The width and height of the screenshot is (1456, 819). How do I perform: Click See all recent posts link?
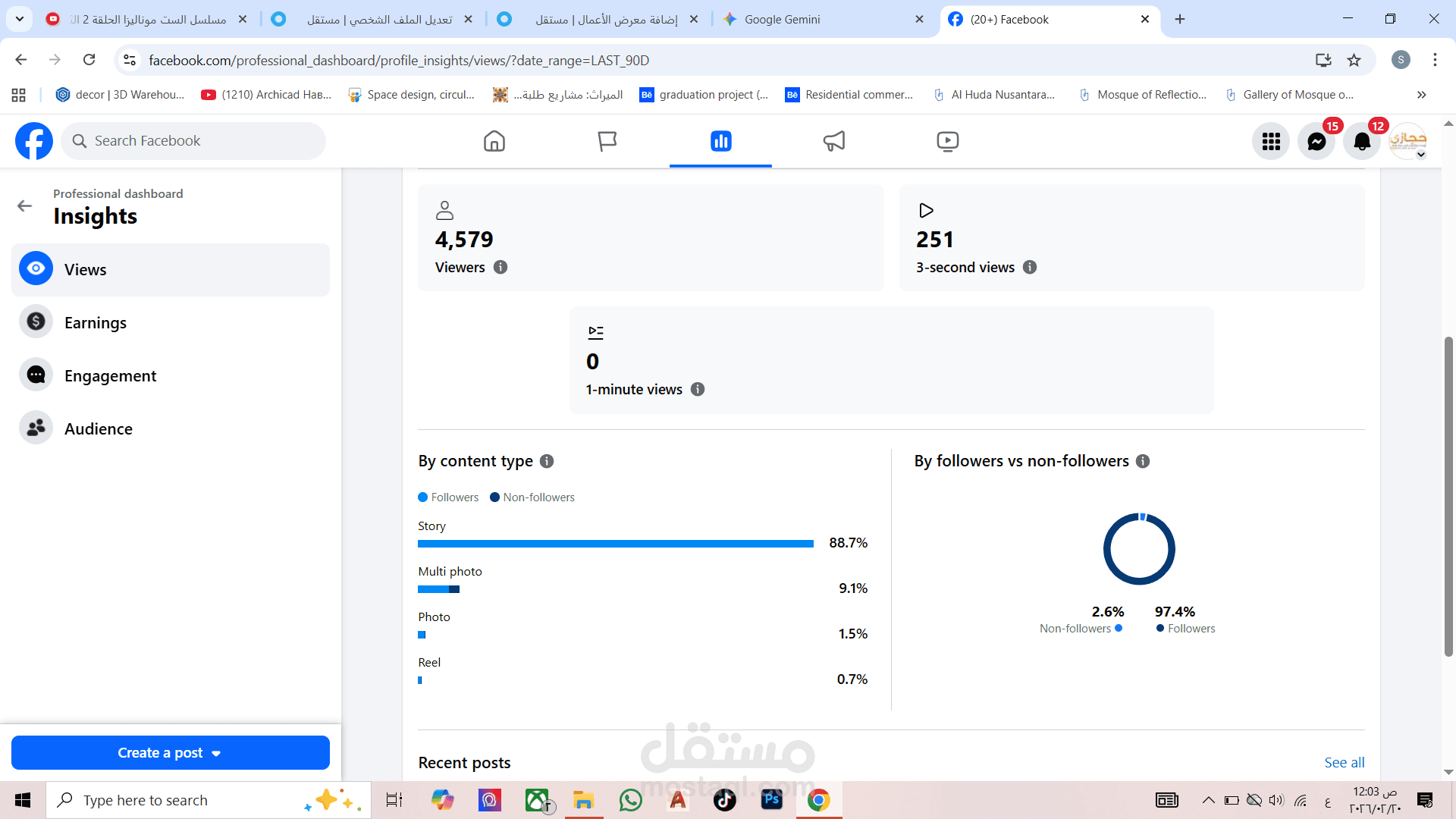tap(1344, 762)
